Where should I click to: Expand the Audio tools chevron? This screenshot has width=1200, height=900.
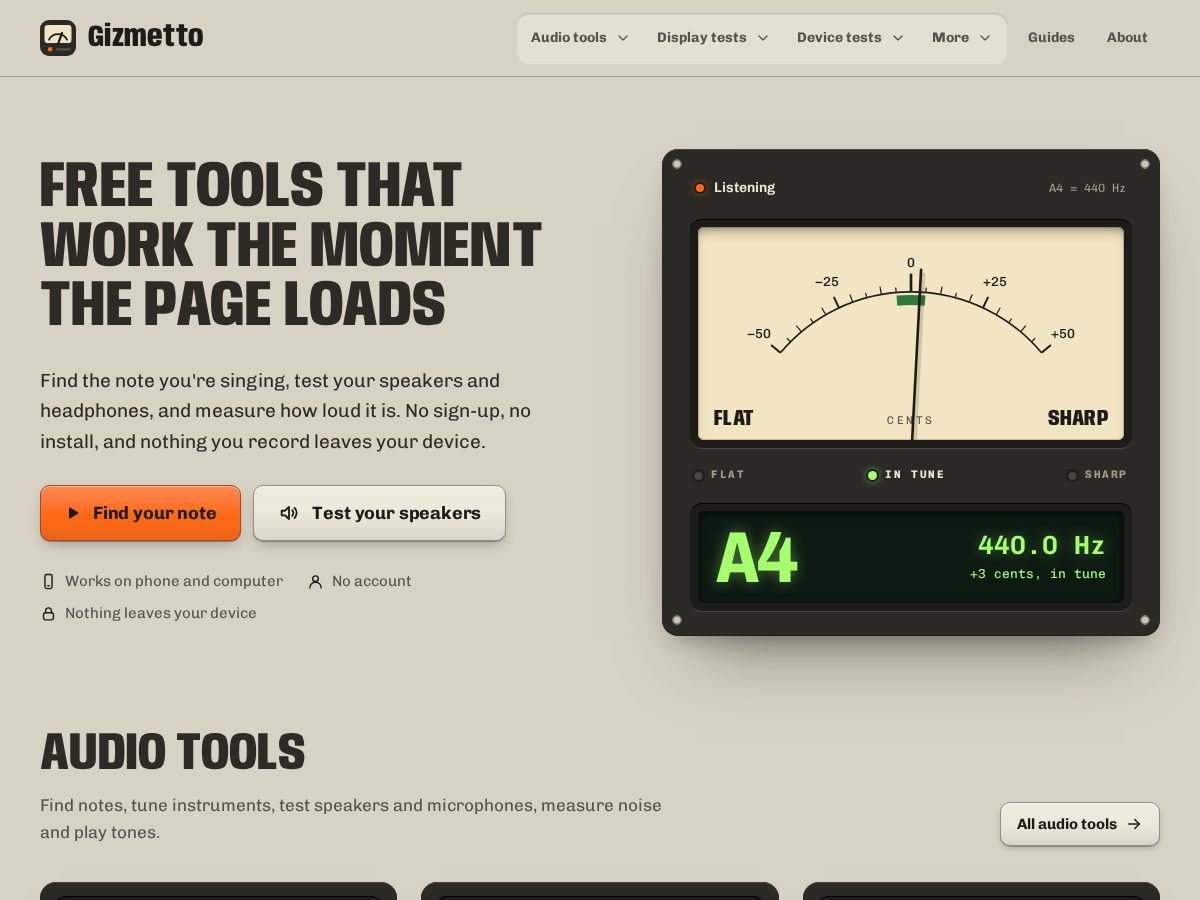pos(623,38)
